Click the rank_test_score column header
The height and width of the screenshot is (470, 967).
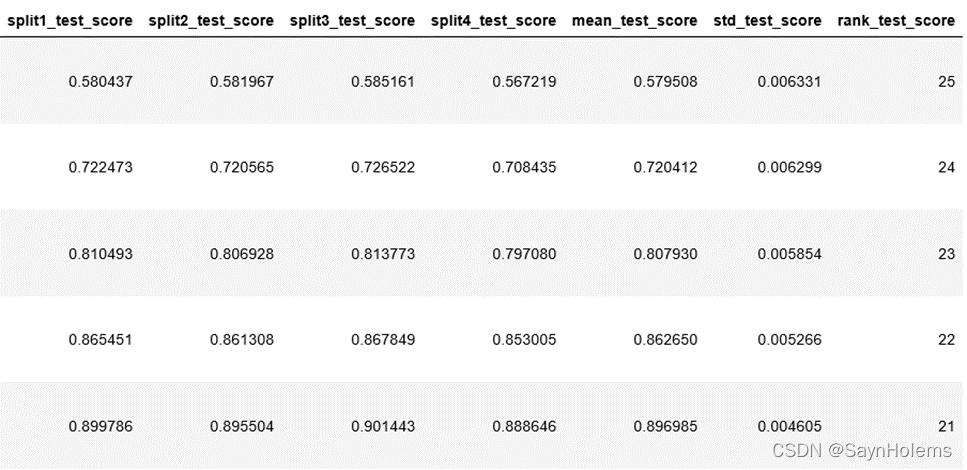click(x=896, y=21)
